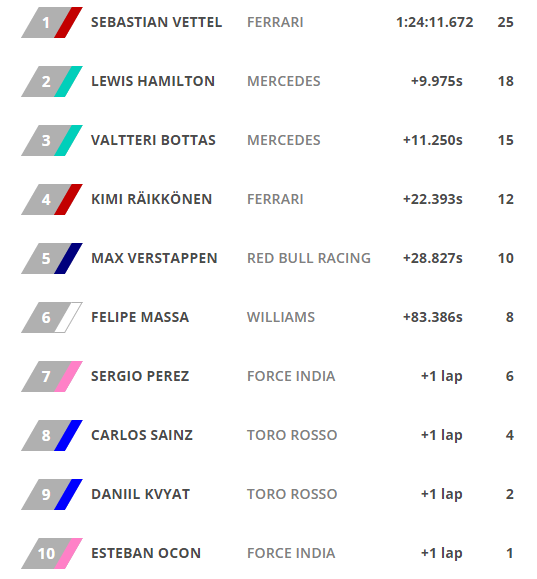Click Max Verstappen driver name

pos(154,258)
